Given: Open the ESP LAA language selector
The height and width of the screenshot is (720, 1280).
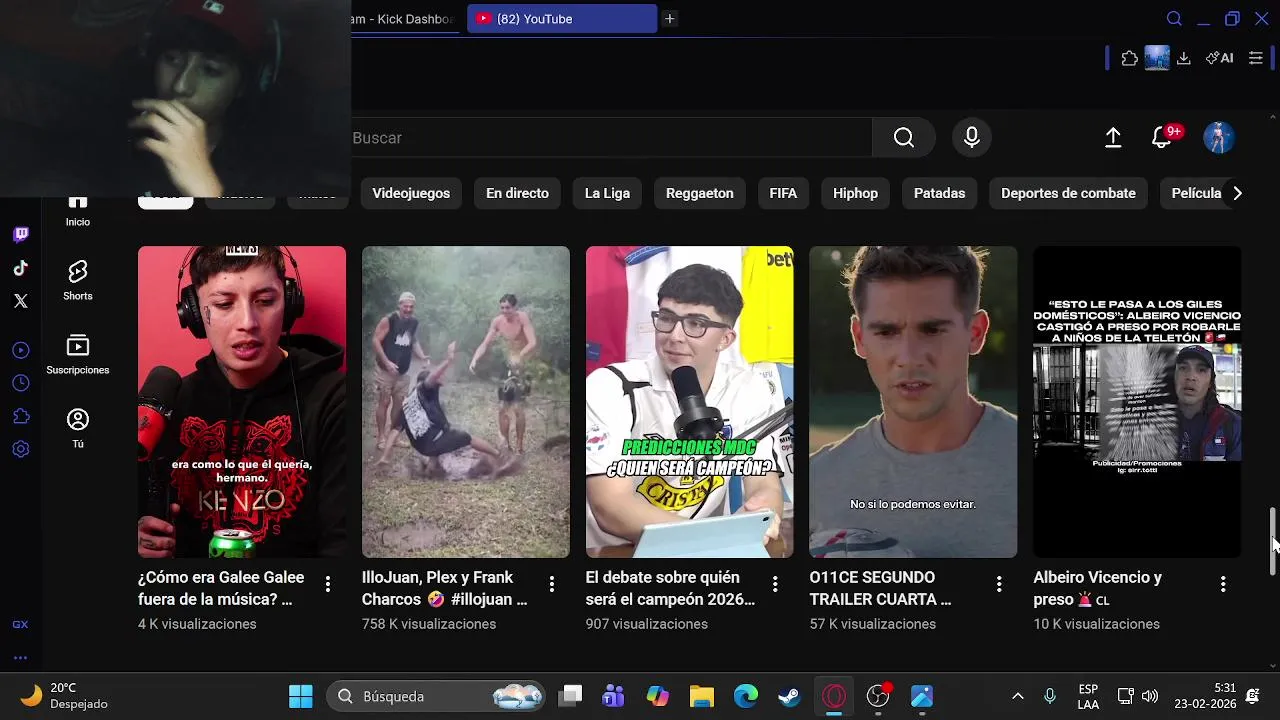Looking at the screenshot, I should (x=1088, y=696).
